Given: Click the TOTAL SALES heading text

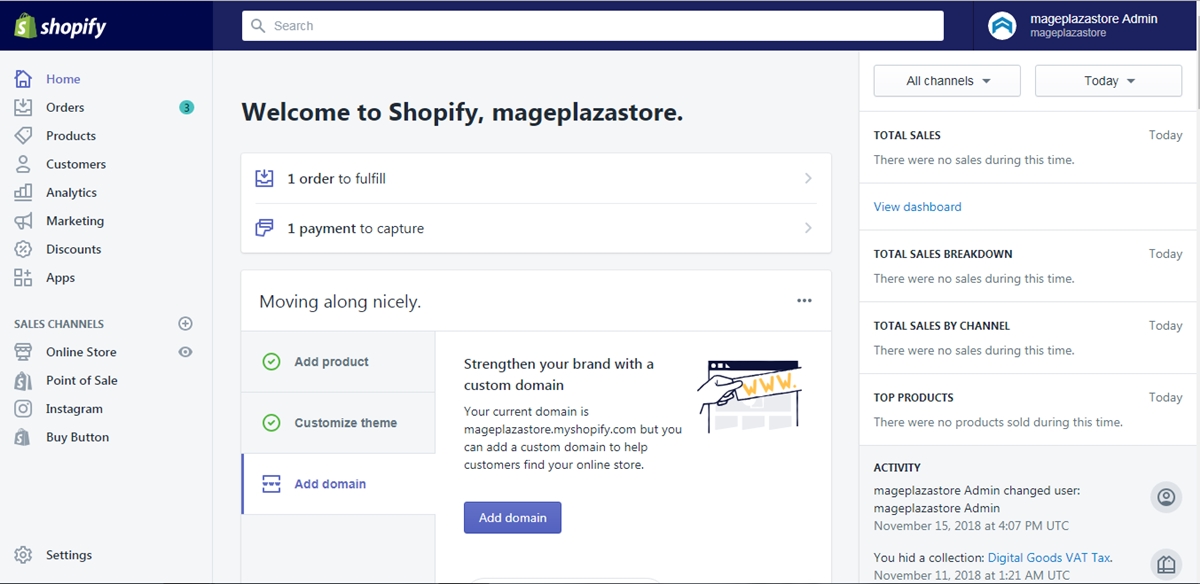Looking at the screenshot, I should 907,135.
